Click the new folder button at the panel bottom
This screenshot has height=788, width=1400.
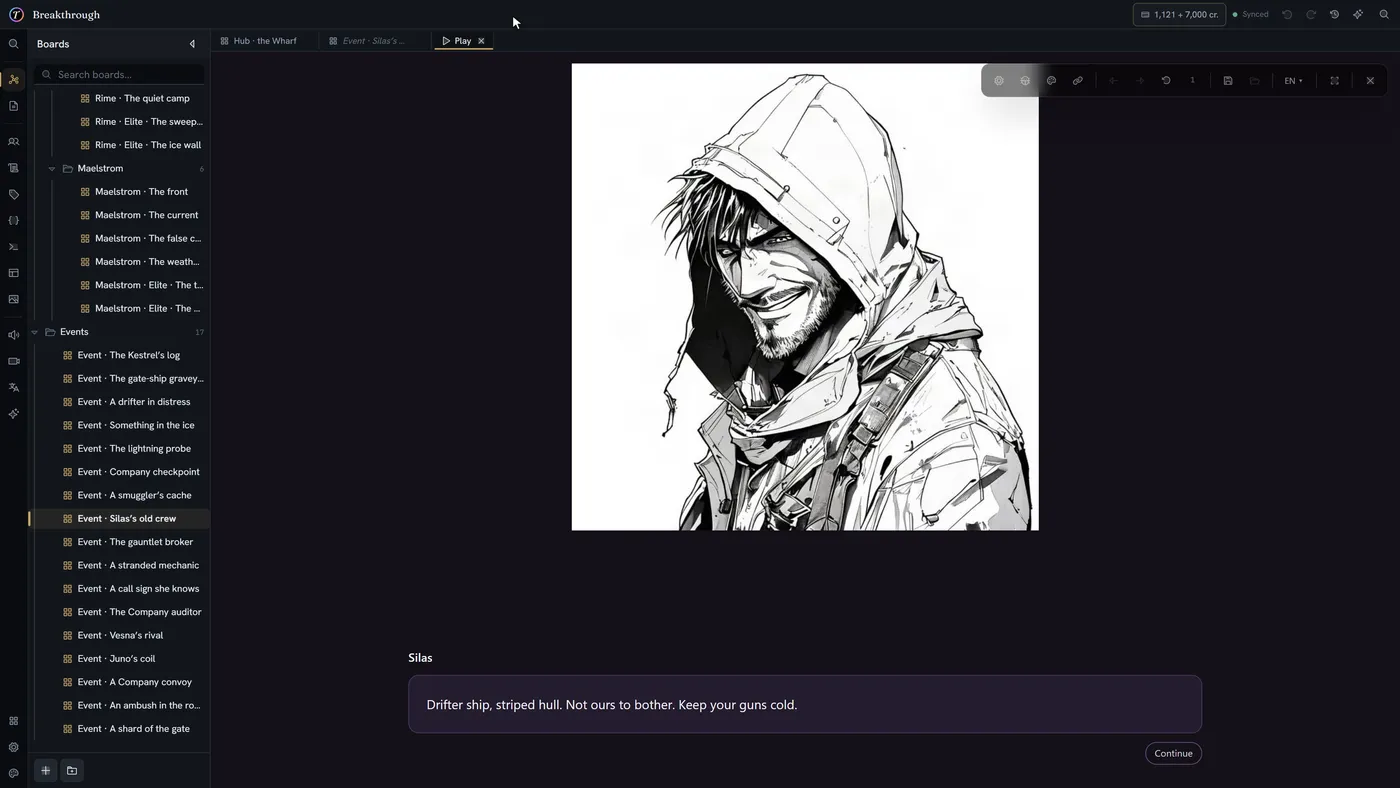(x=72, y=771)
